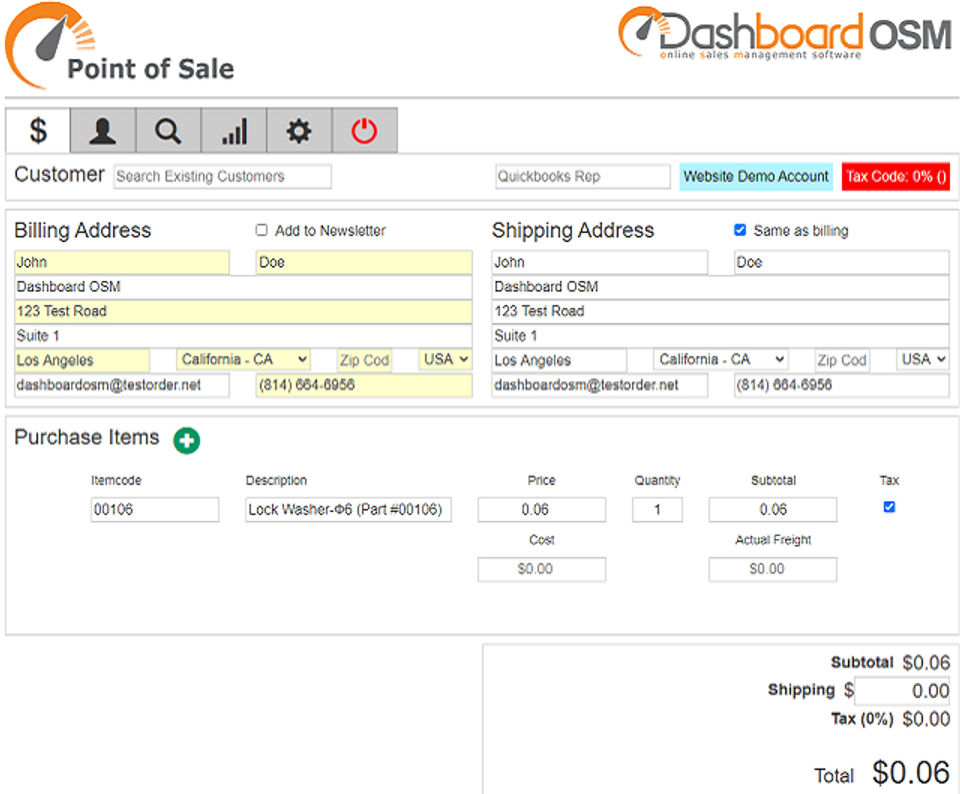Toggle Tax checkbox for item 00106
The height and width of the screenshot is (794, 960).
[x=889, y=507]
